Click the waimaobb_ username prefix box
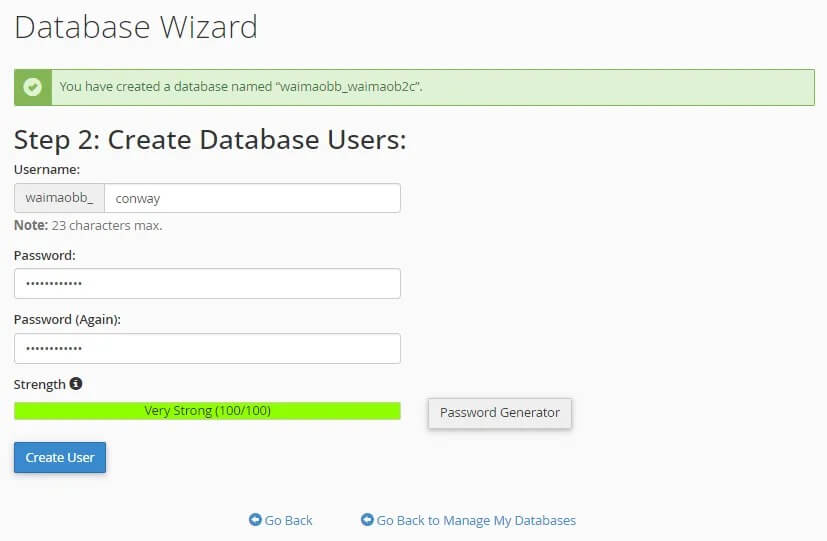Image resolution: width=827 pixels, height=541 pixels. coord(59,198)
